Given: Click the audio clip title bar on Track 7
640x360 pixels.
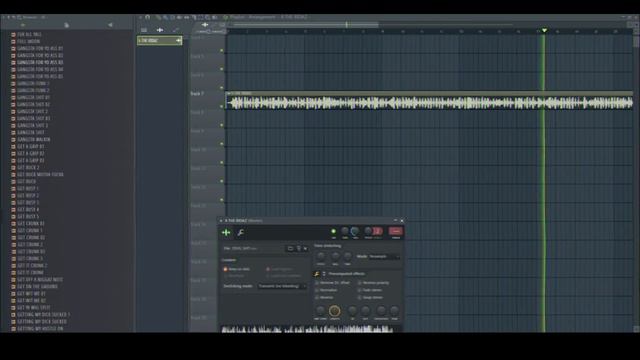Looking at the screenshot, I should (429, 93).
